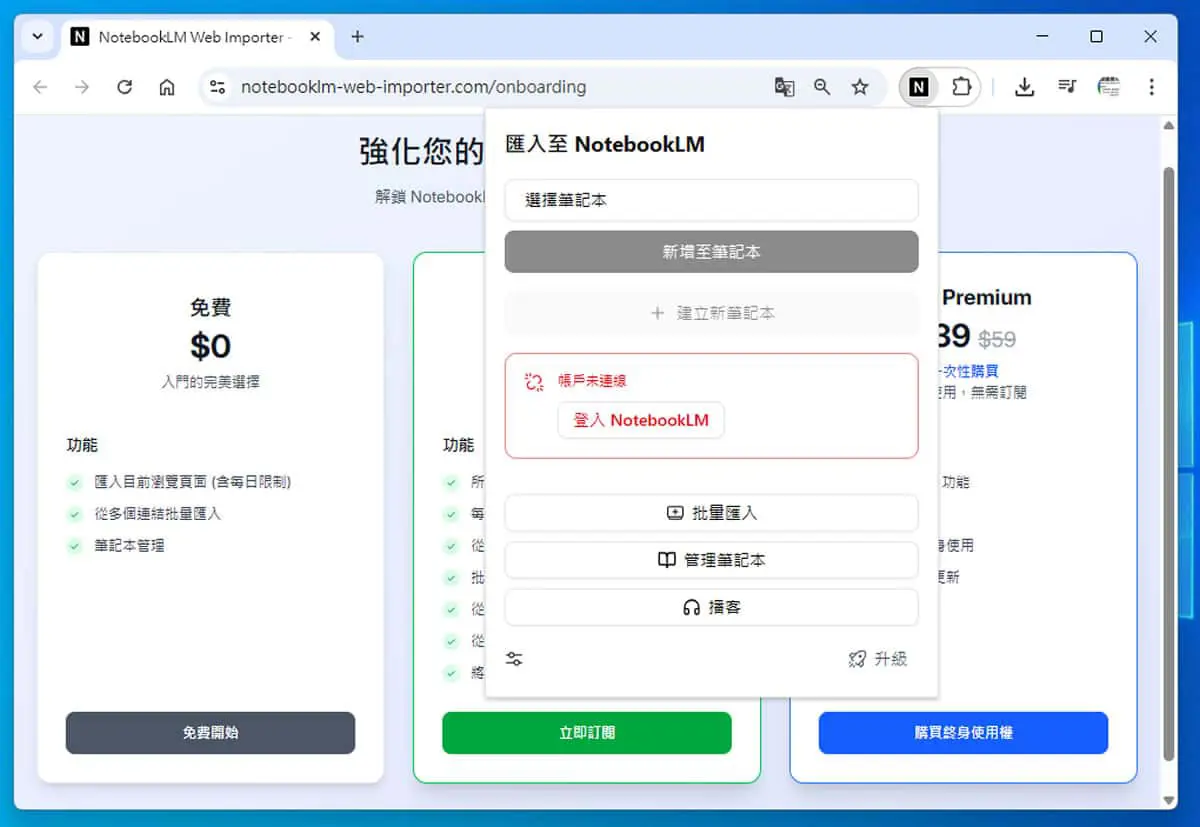Screen dimensions: 1200x827
Task: Click the page vertical scrollbar
Action: coord(1168,464)
